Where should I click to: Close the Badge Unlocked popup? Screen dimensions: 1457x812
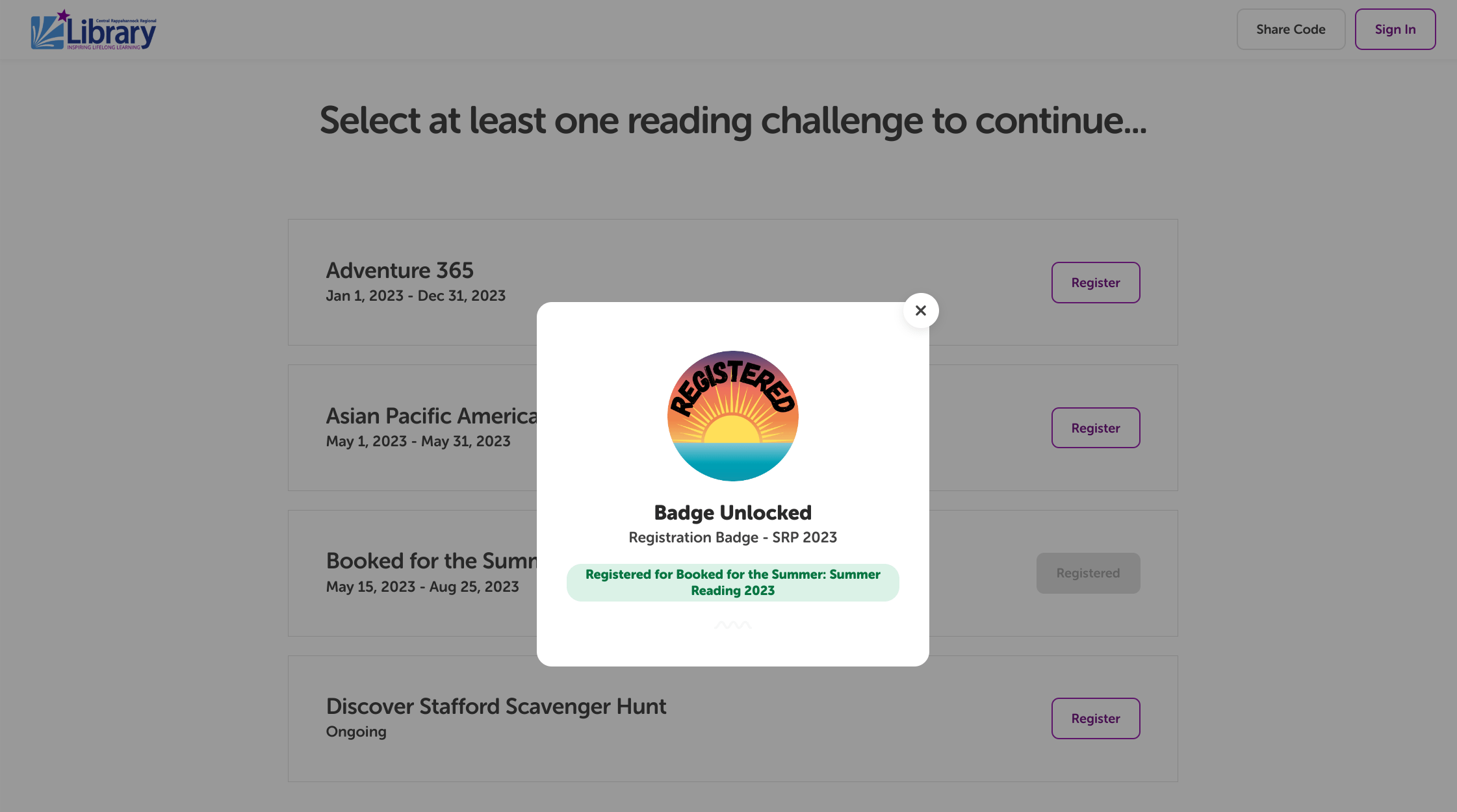[x=920, y=311]
